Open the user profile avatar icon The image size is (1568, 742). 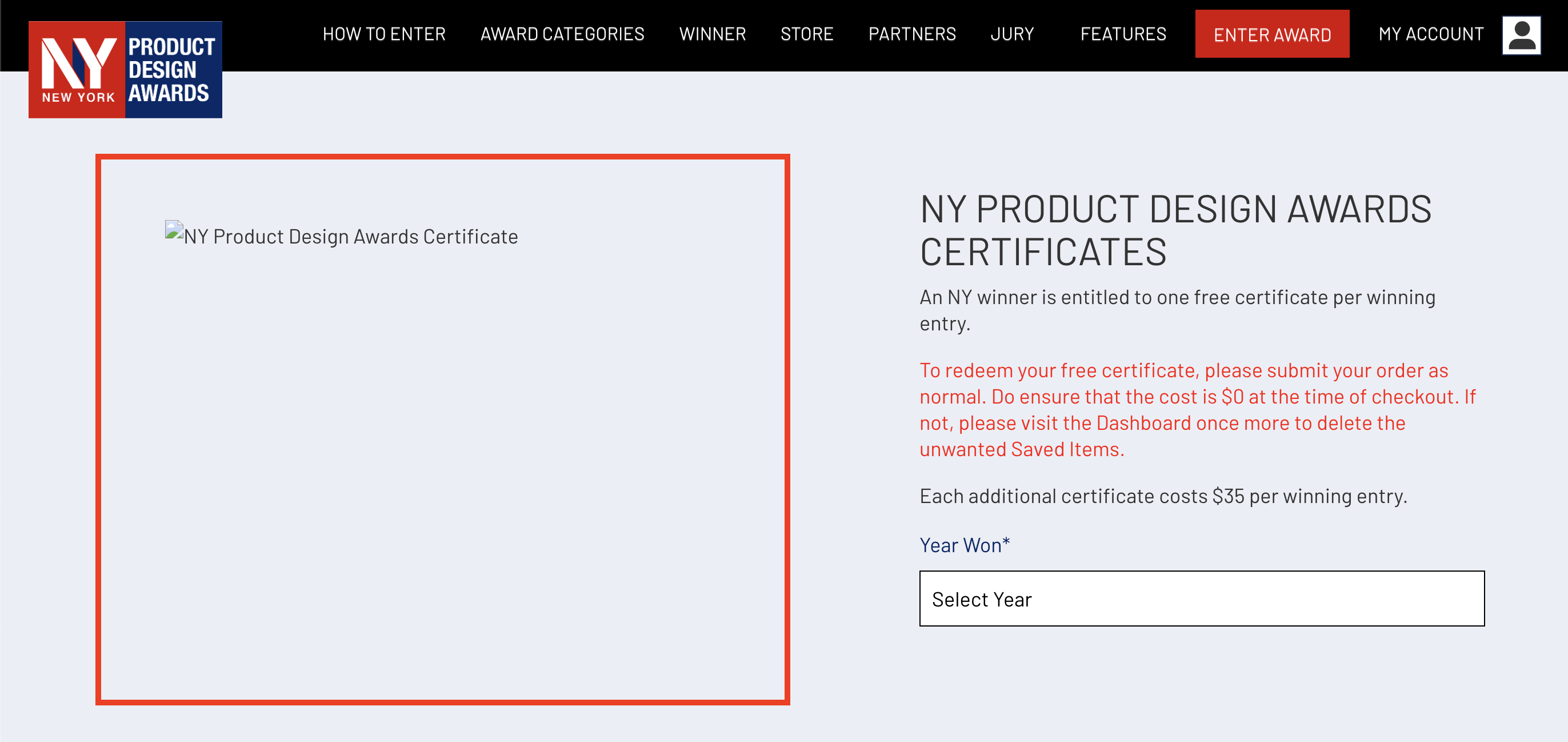pos(1521,35)
